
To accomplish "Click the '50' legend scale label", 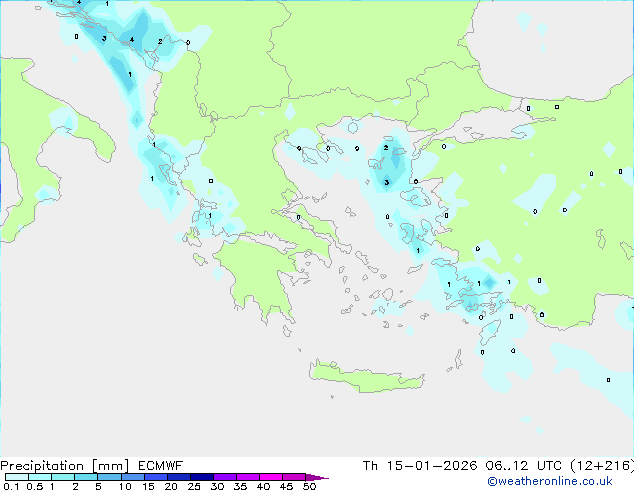I will [x=310, y=486].
